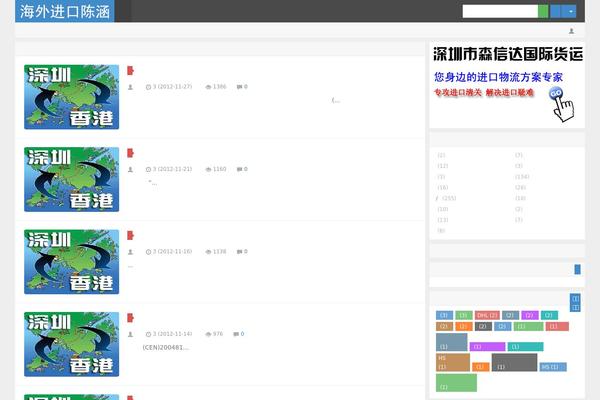
Task: Open the category with count (13)
Action: (x=443, y=220)
